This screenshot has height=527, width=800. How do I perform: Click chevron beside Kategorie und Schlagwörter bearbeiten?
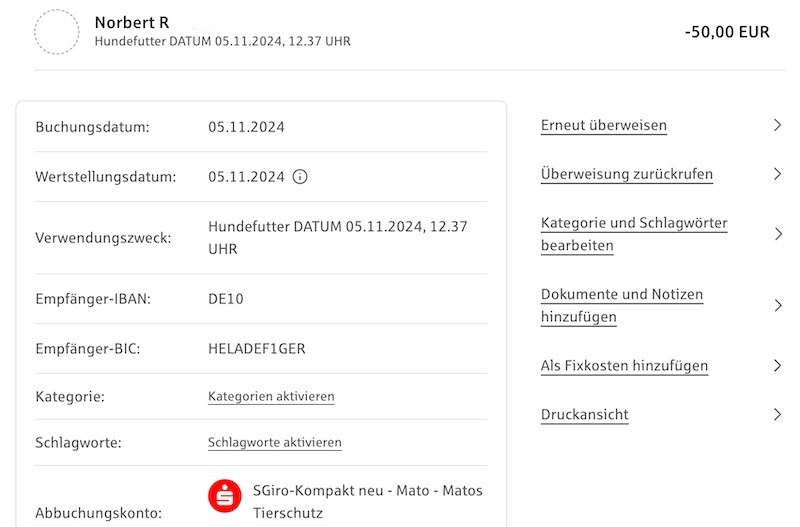[x=777, y=234]
